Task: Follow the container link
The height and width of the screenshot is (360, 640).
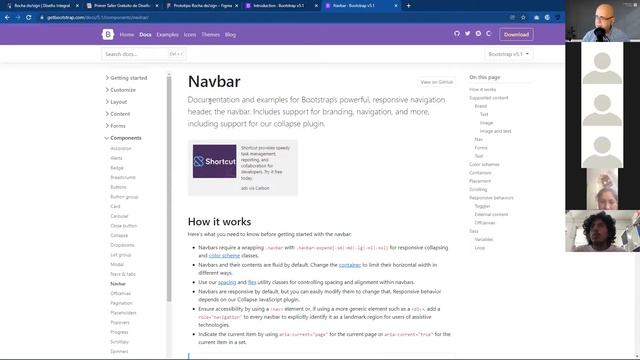Action: point(350,265)
